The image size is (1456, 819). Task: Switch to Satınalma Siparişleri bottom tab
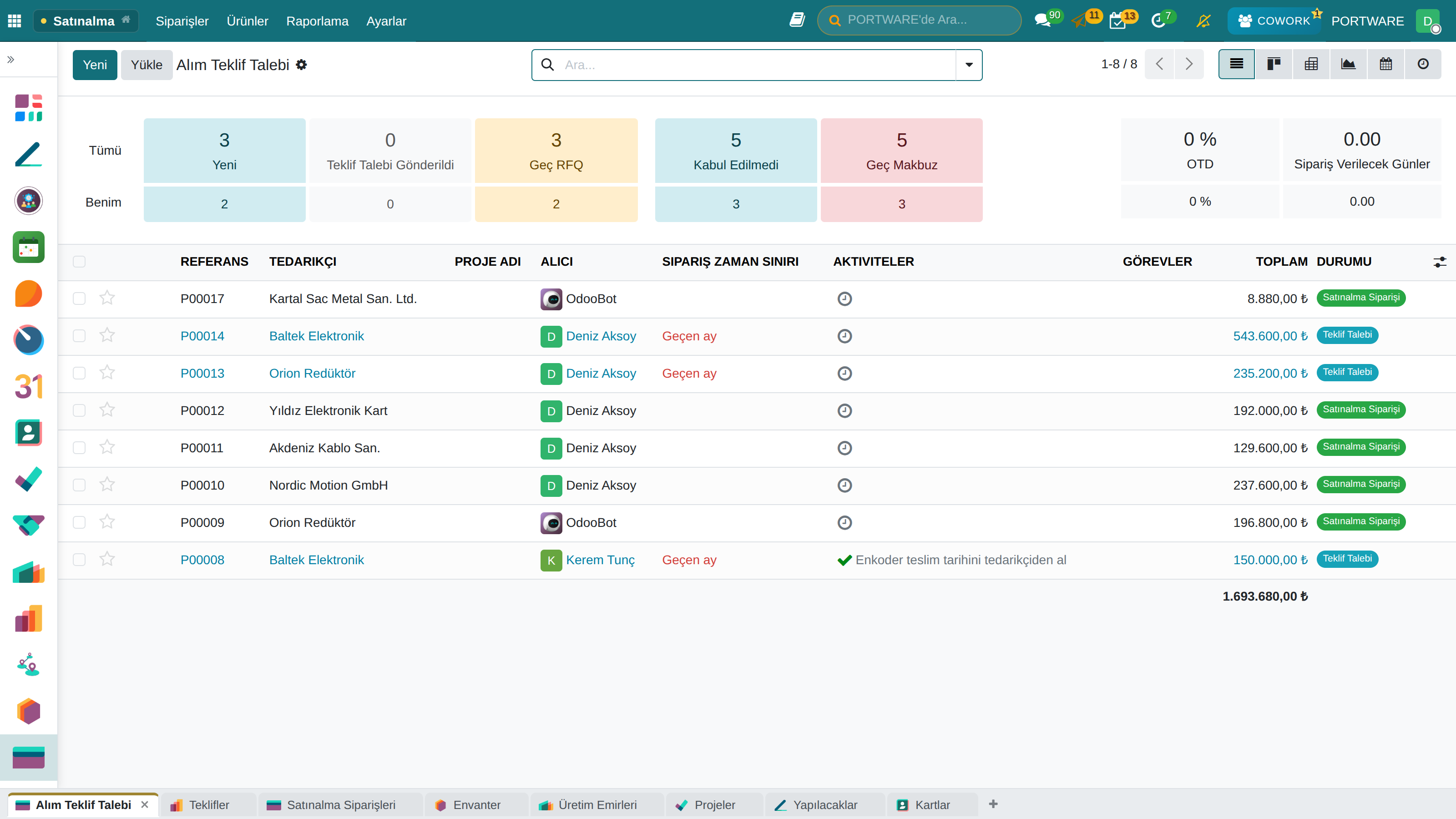tap(341, 805)
